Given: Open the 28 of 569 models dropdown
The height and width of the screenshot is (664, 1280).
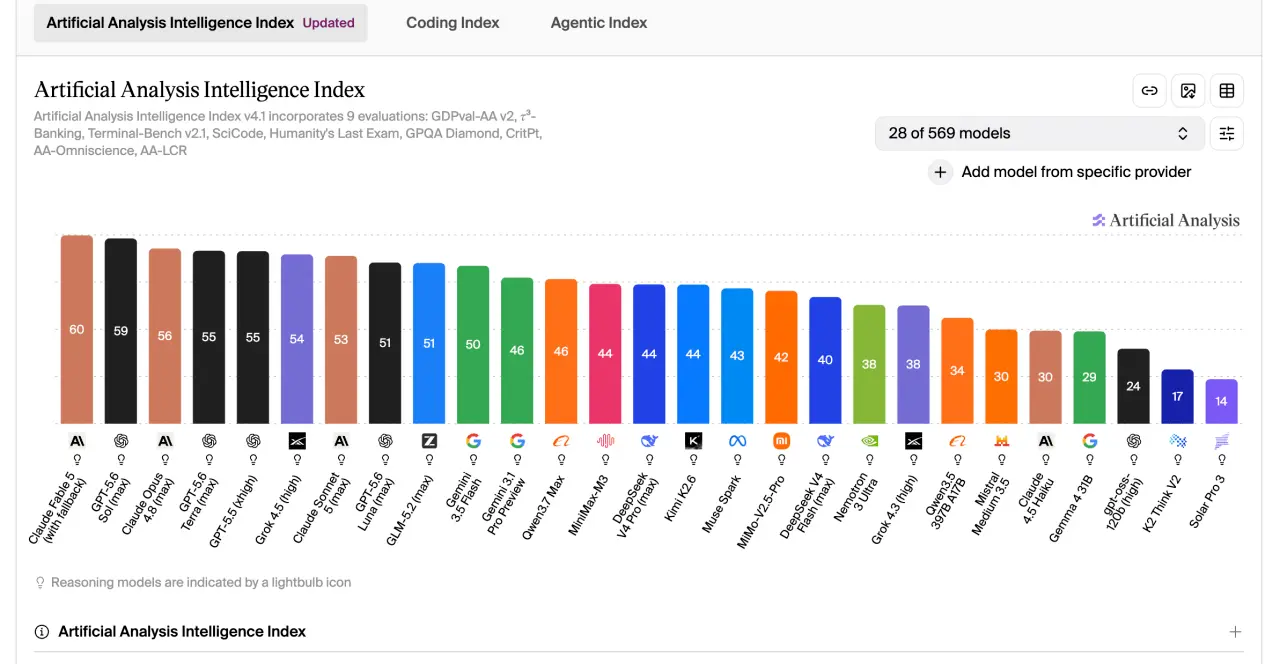Looking at the screenshot, I should 1040,133.
